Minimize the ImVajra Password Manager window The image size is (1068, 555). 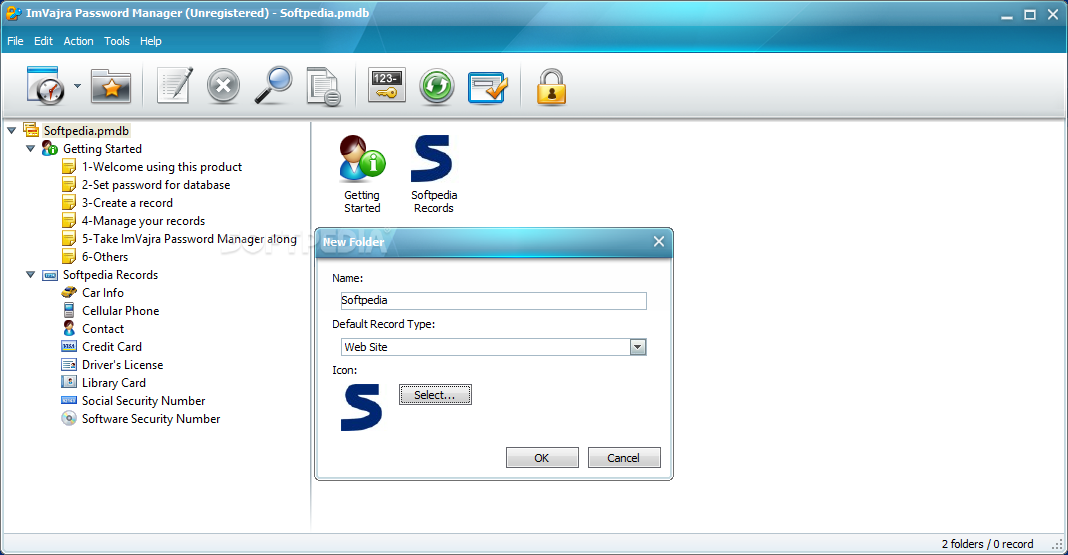(1007, 16)
